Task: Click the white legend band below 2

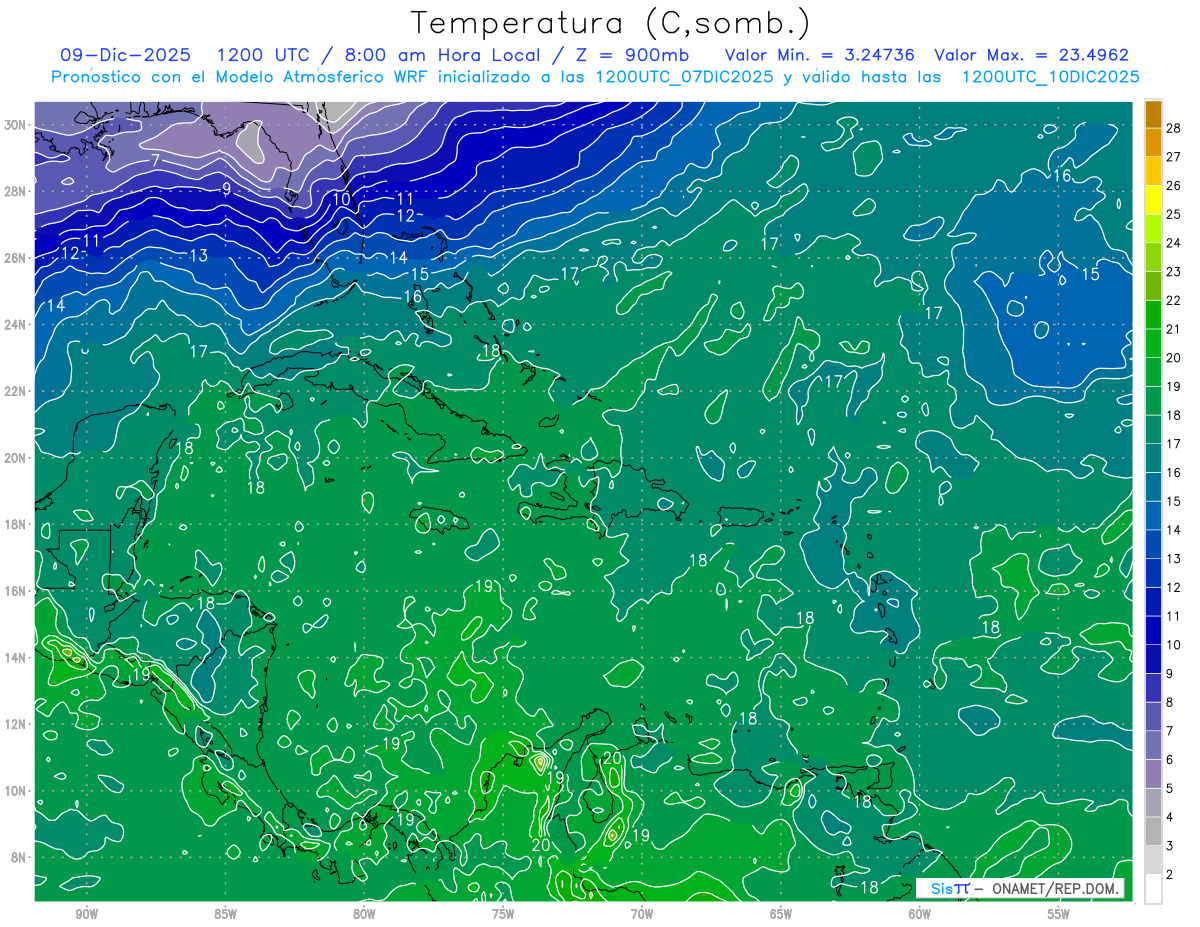Action: coord(1153,889)
